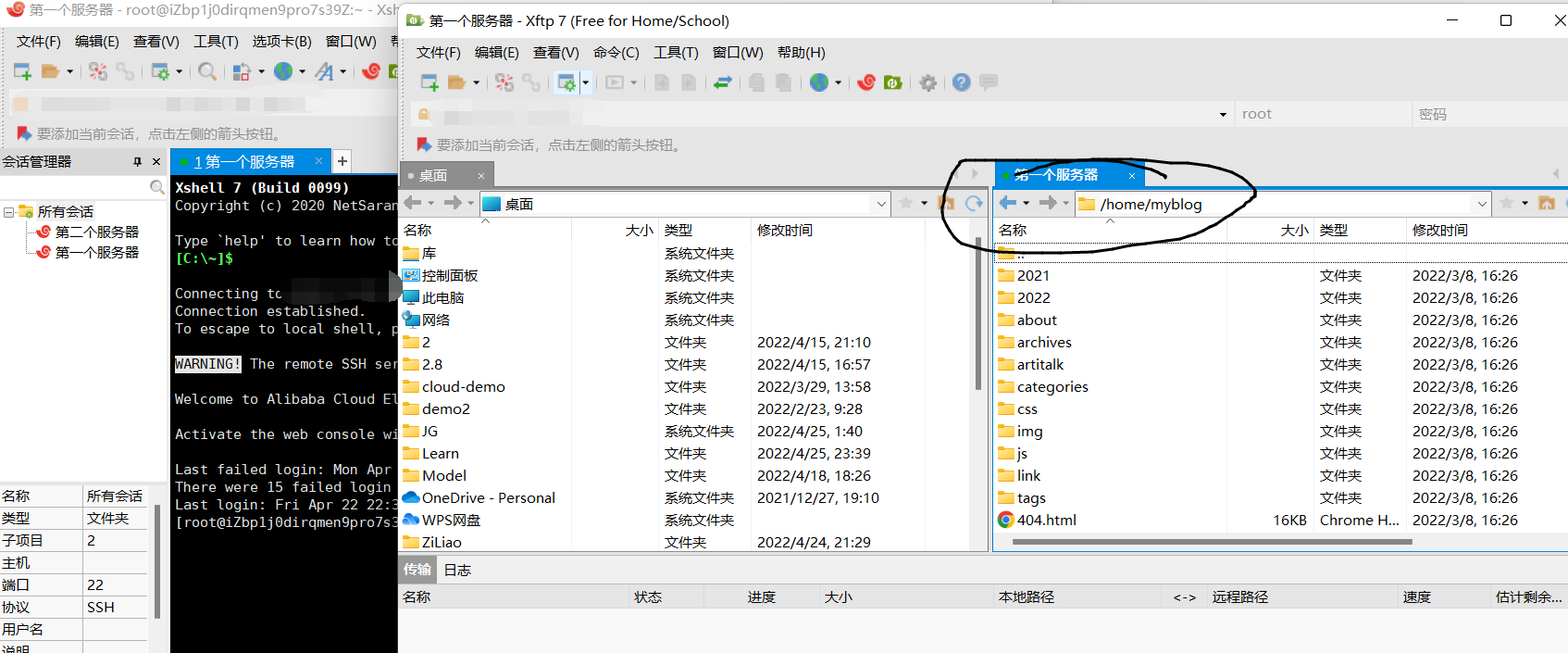Image resolution: width=1568 pixels, height=653 pixels.
Task: Click the color scheme squares icon in Xshell toolbar
Action: 242,71
